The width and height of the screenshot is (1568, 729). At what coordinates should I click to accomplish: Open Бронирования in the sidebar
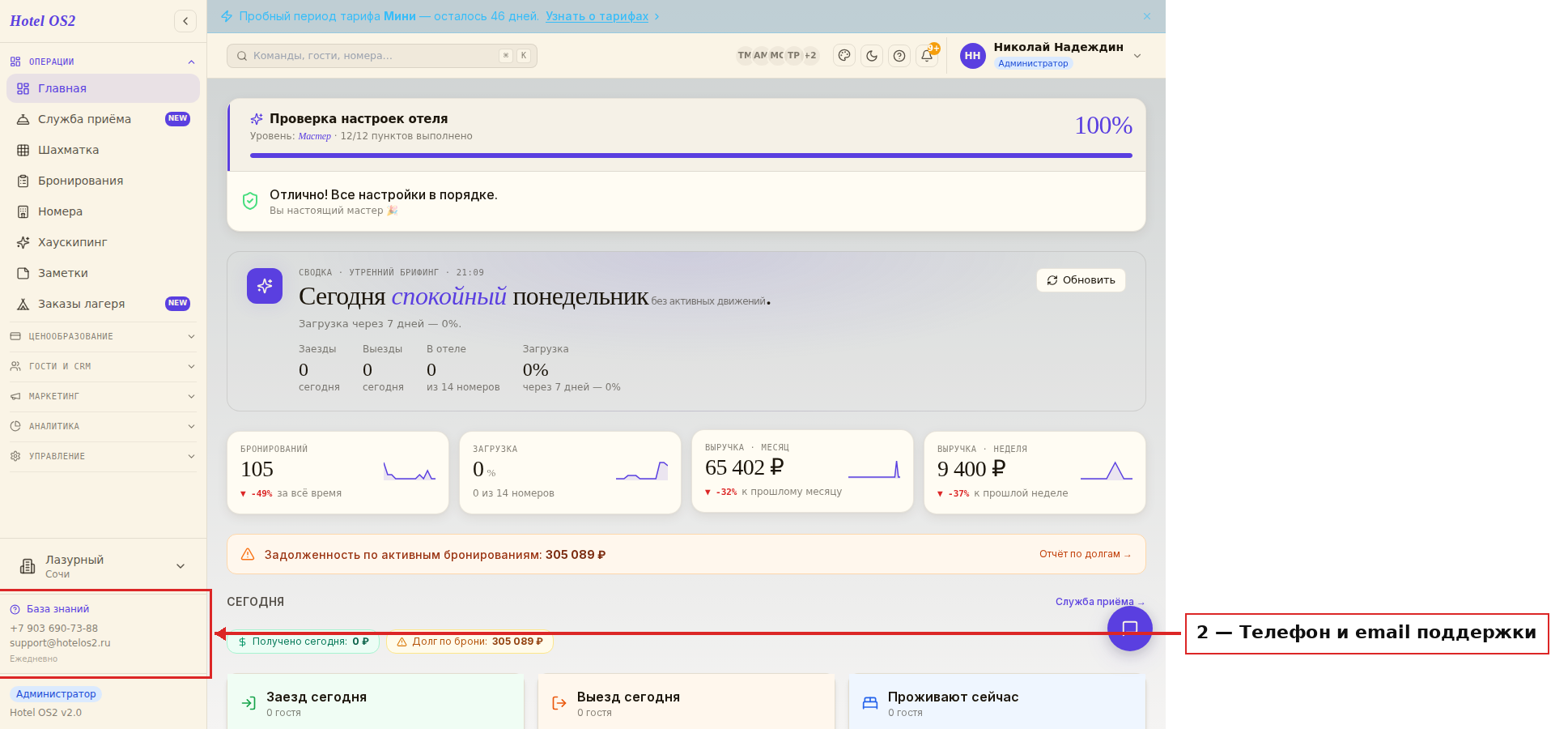click(103, 181)
